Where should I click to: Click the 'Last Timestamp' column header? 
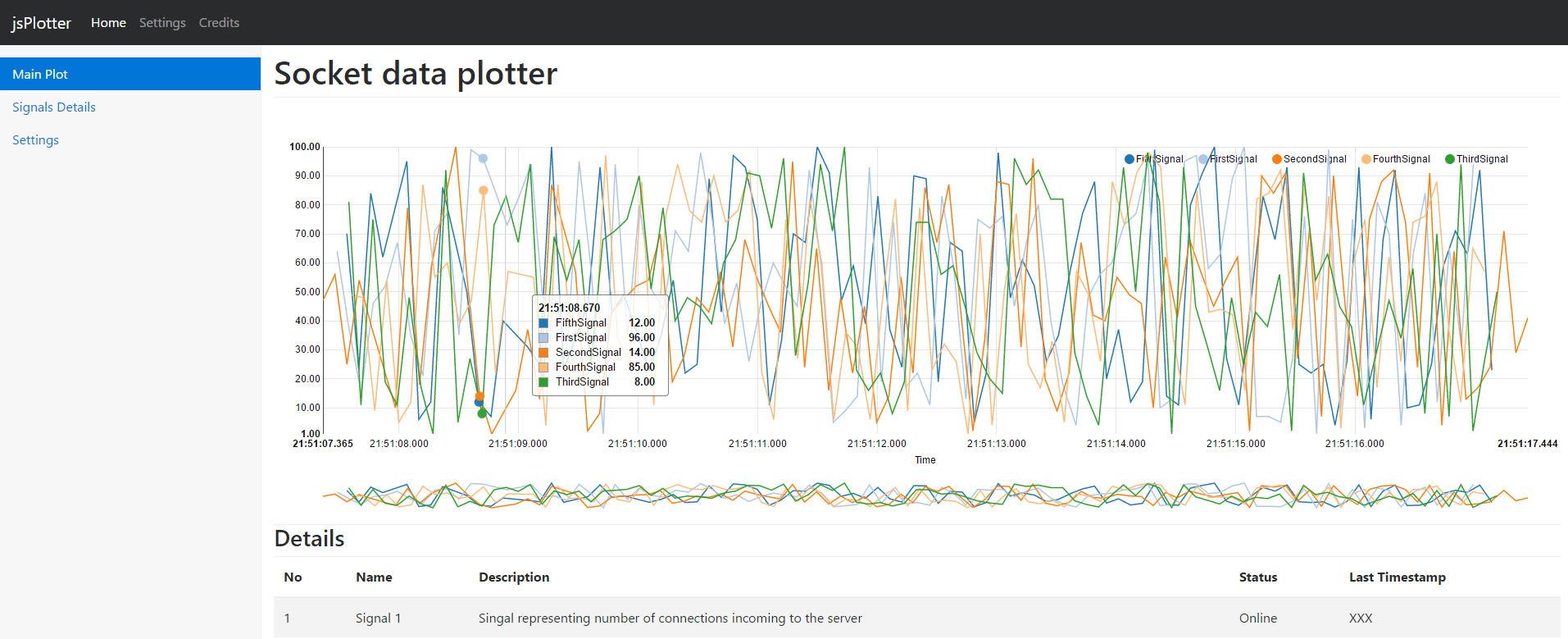[1398, 577]
